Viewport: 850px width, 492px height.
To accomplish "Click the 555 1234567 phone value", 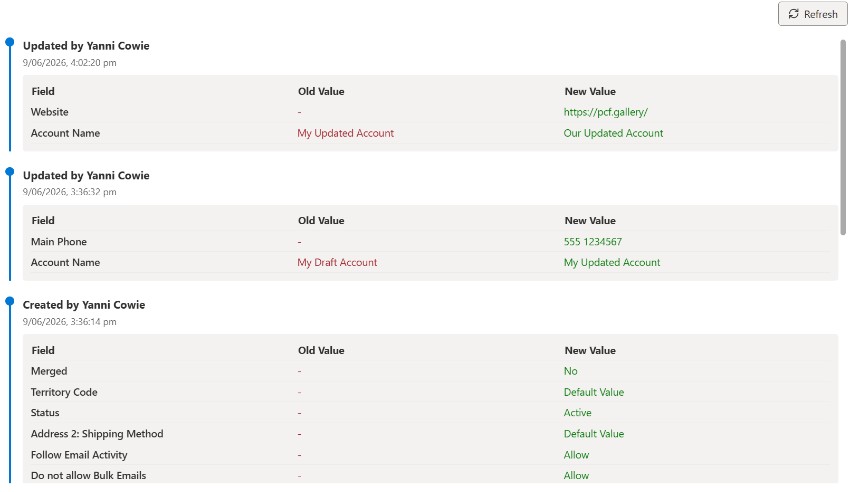I will pos(593,242).
